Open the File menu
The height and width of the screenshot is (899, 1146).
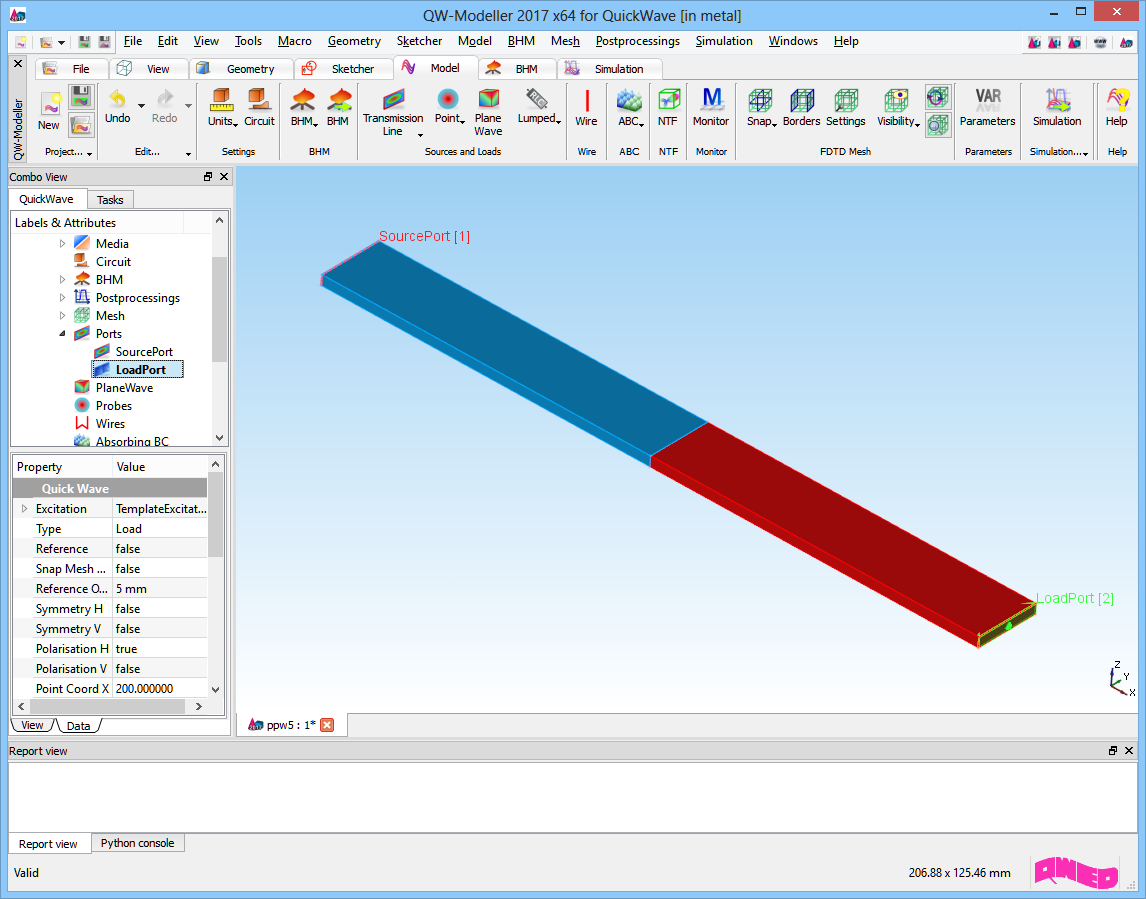pos(132,41)
